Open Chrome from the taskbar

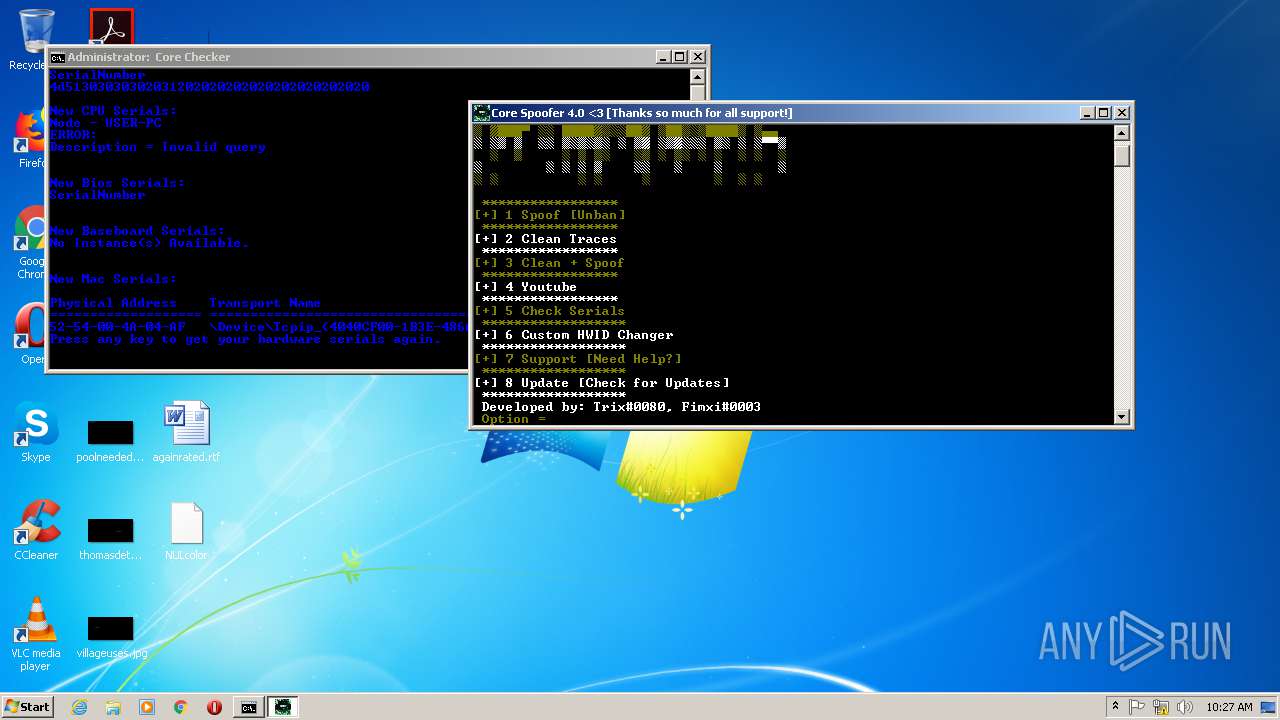coord(181,707)
